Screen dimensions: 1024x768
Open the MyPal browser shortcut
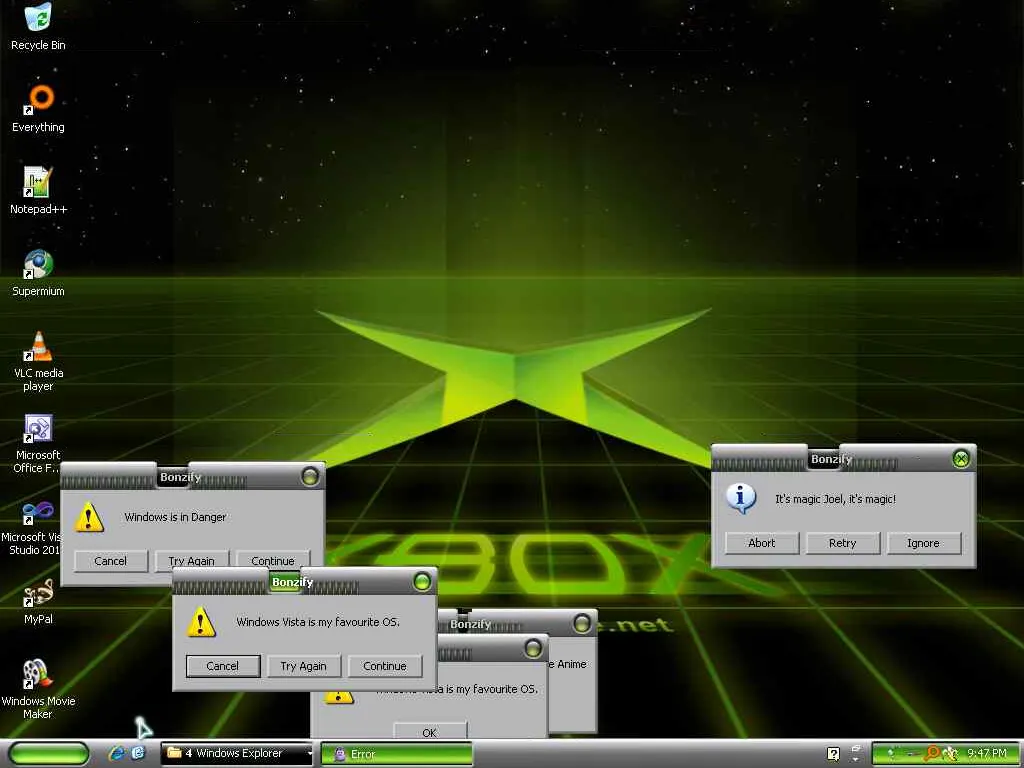click(38, 601)
